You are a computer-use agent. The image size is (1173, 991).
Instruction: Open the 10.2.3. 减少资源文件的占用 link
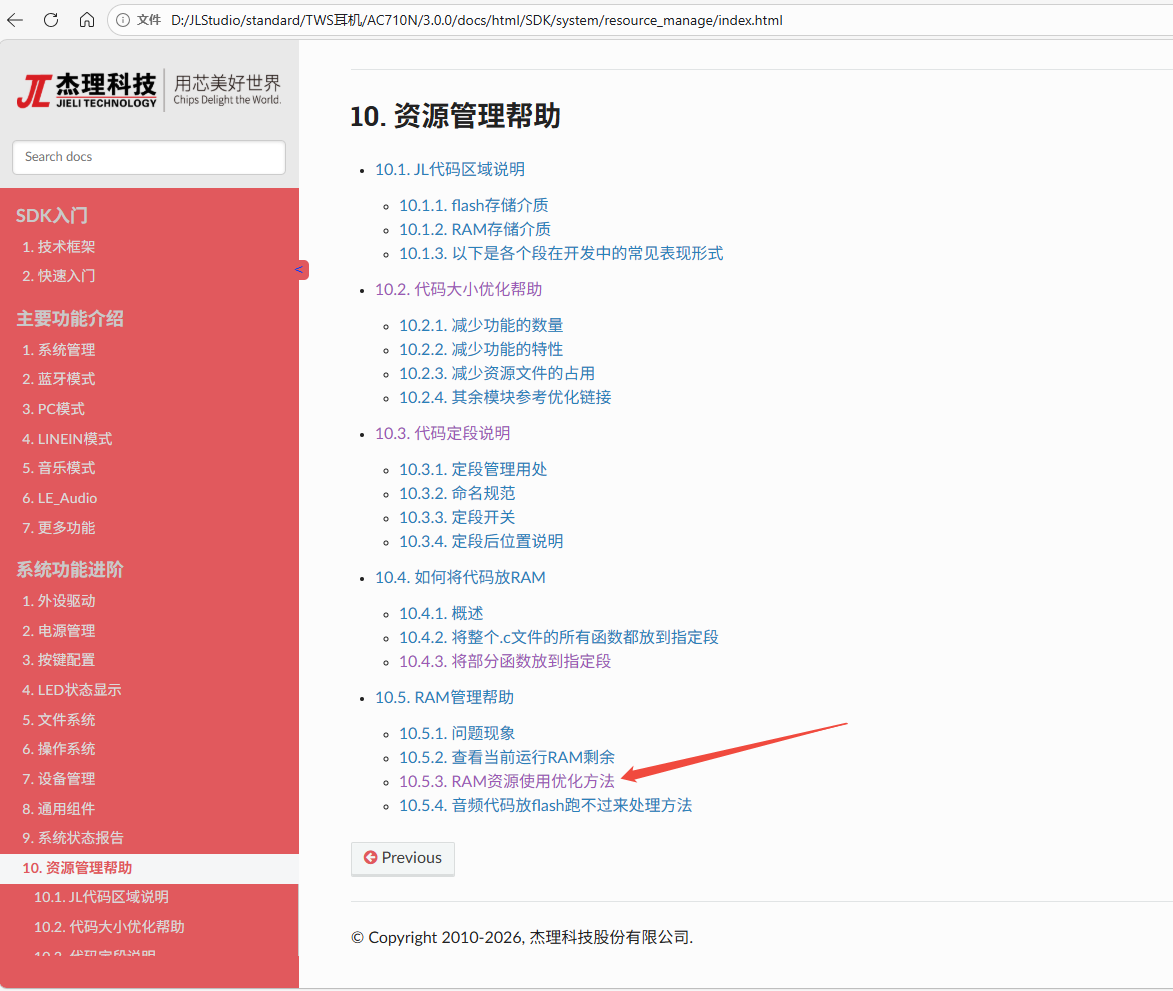pos(497,373)
